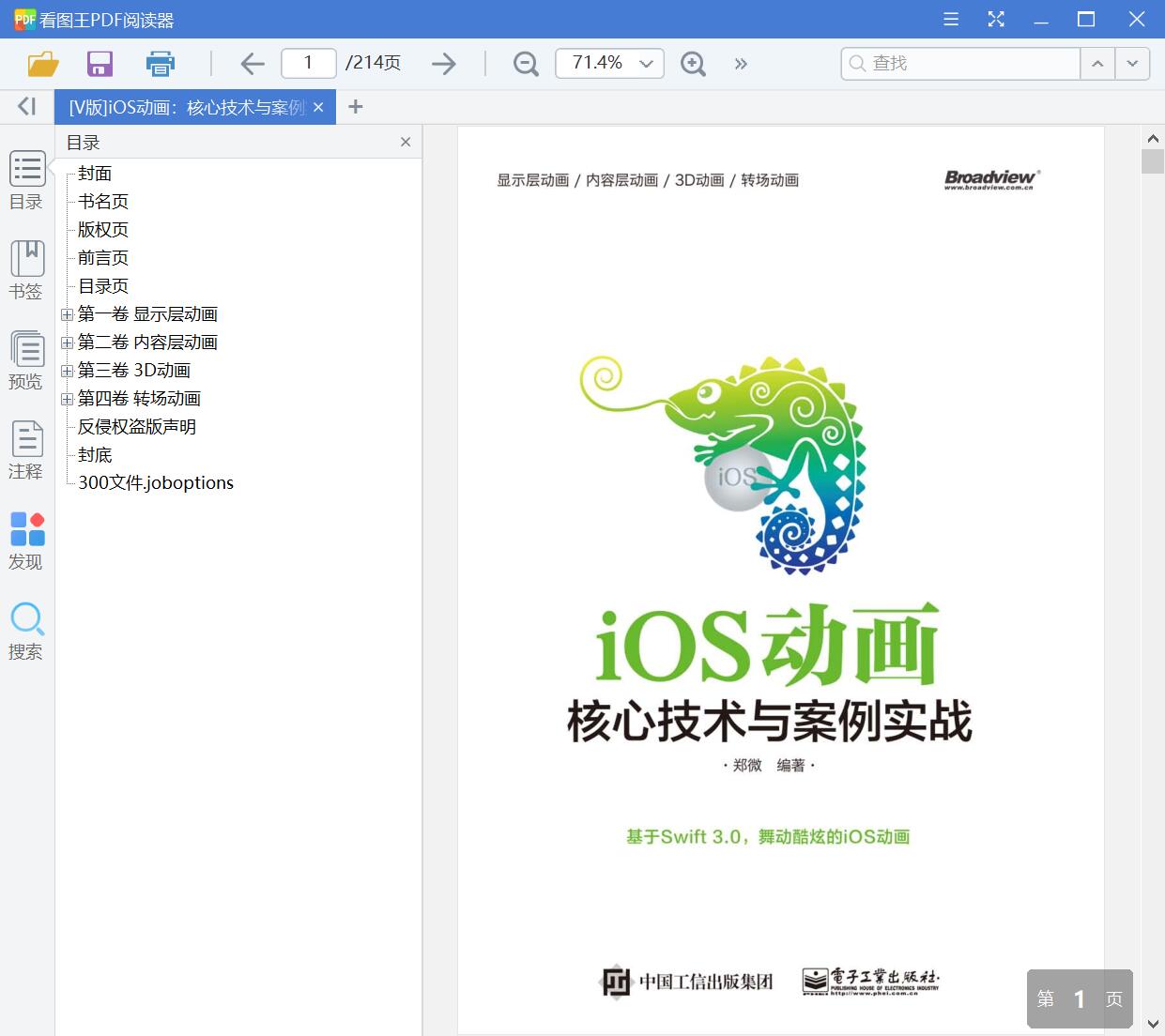Maximize the PDF reader window

click(x=1086, y=19)
